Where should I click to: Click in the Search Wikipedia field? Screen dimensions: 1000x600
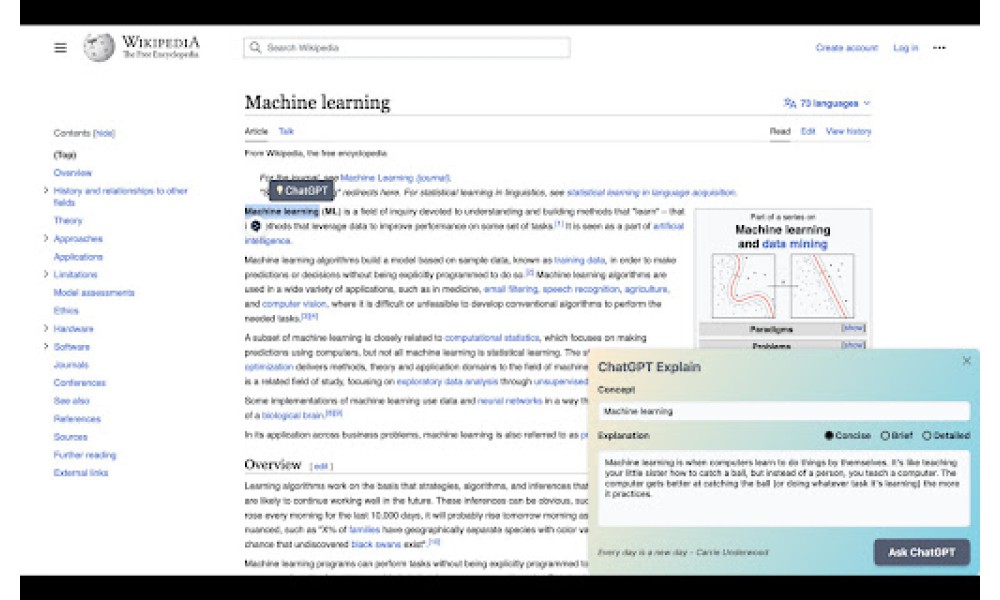pos(407,48)
